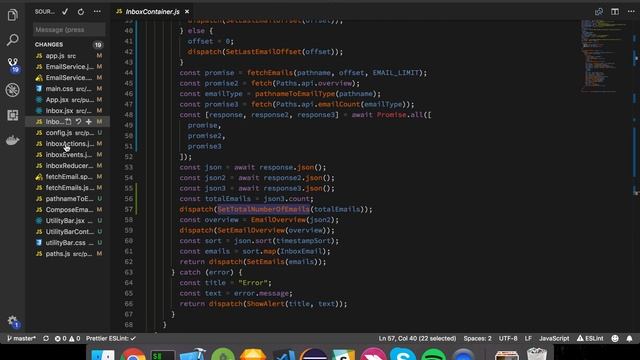Open the feedback smiley icon
Viewport: 640px width, 360px height.
click(x=615, y=339)
